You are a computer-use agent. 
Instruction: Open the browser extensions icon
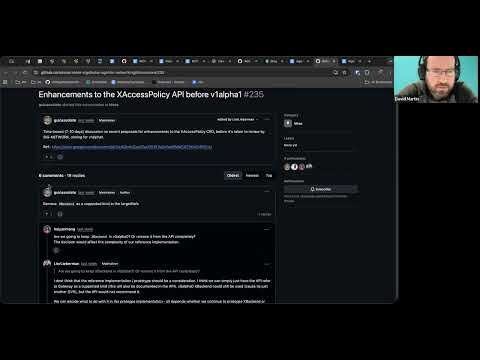click(x=367, y=73)
